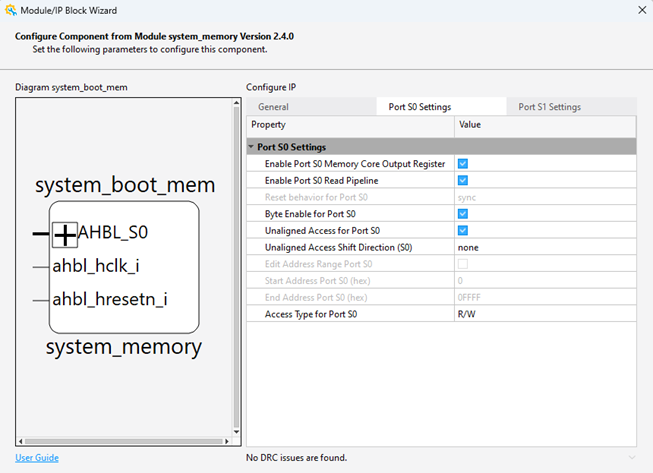Expand the DRC message panel chevron
Viewport: 653px width, 473px height.
pos(632,458)
